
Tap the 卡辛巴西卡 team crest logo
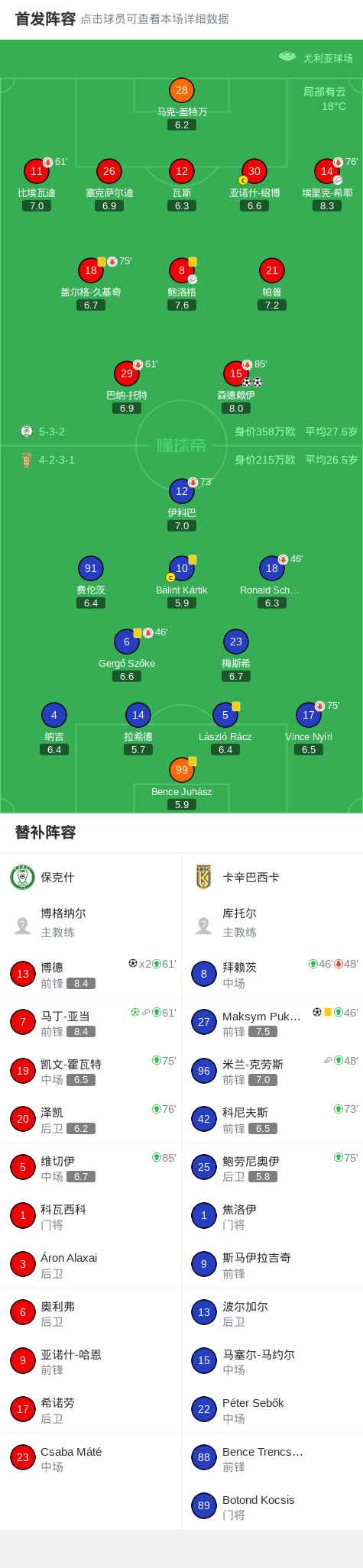[204, 877]
